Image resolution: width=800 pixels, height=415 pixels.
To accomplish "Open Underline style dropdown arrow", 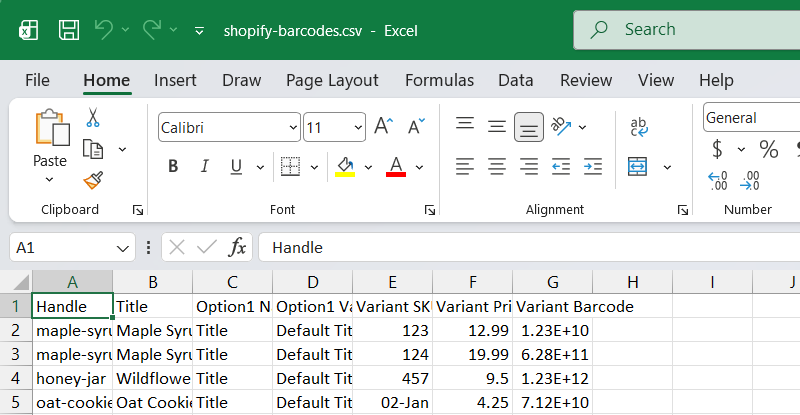I will click(260, 167).
